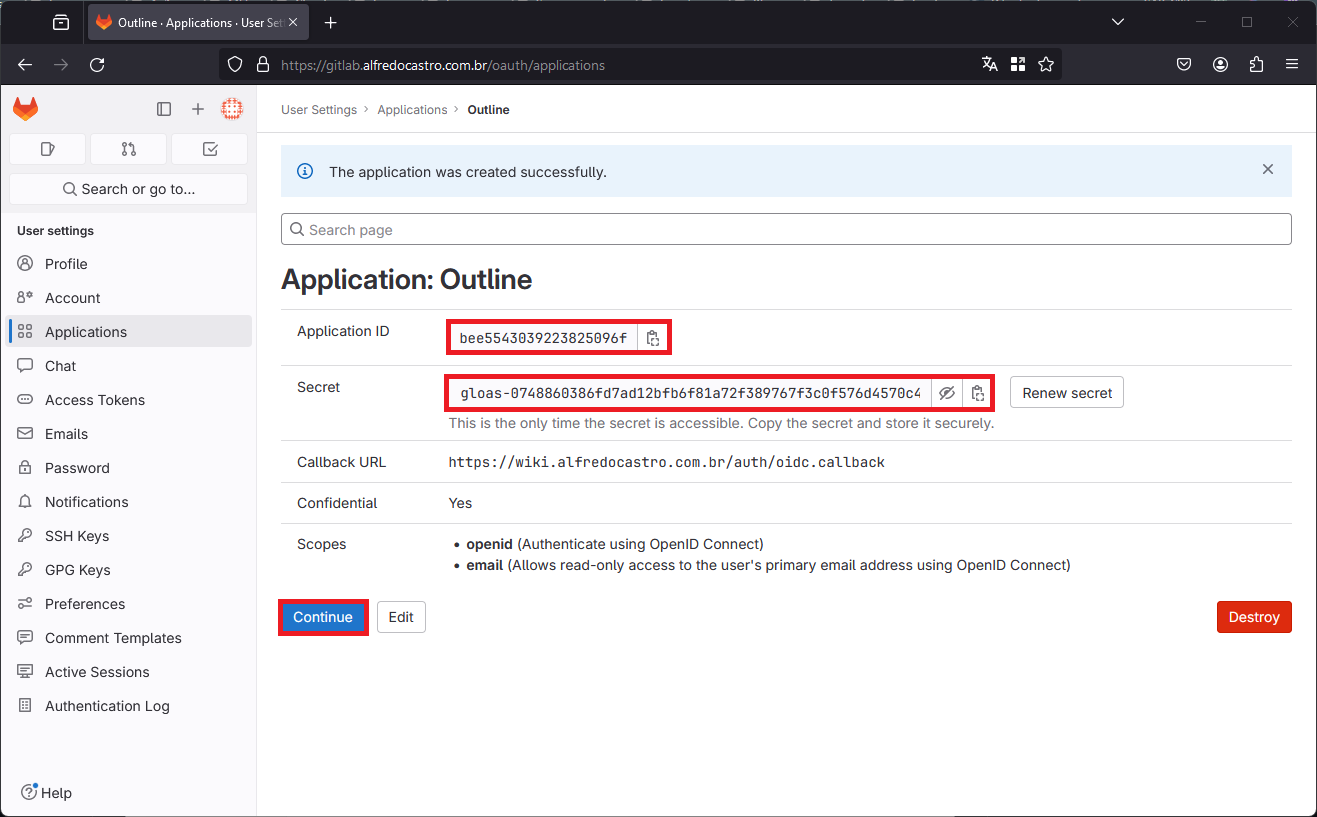Click Renew secret button

[x=1067, y=393]
